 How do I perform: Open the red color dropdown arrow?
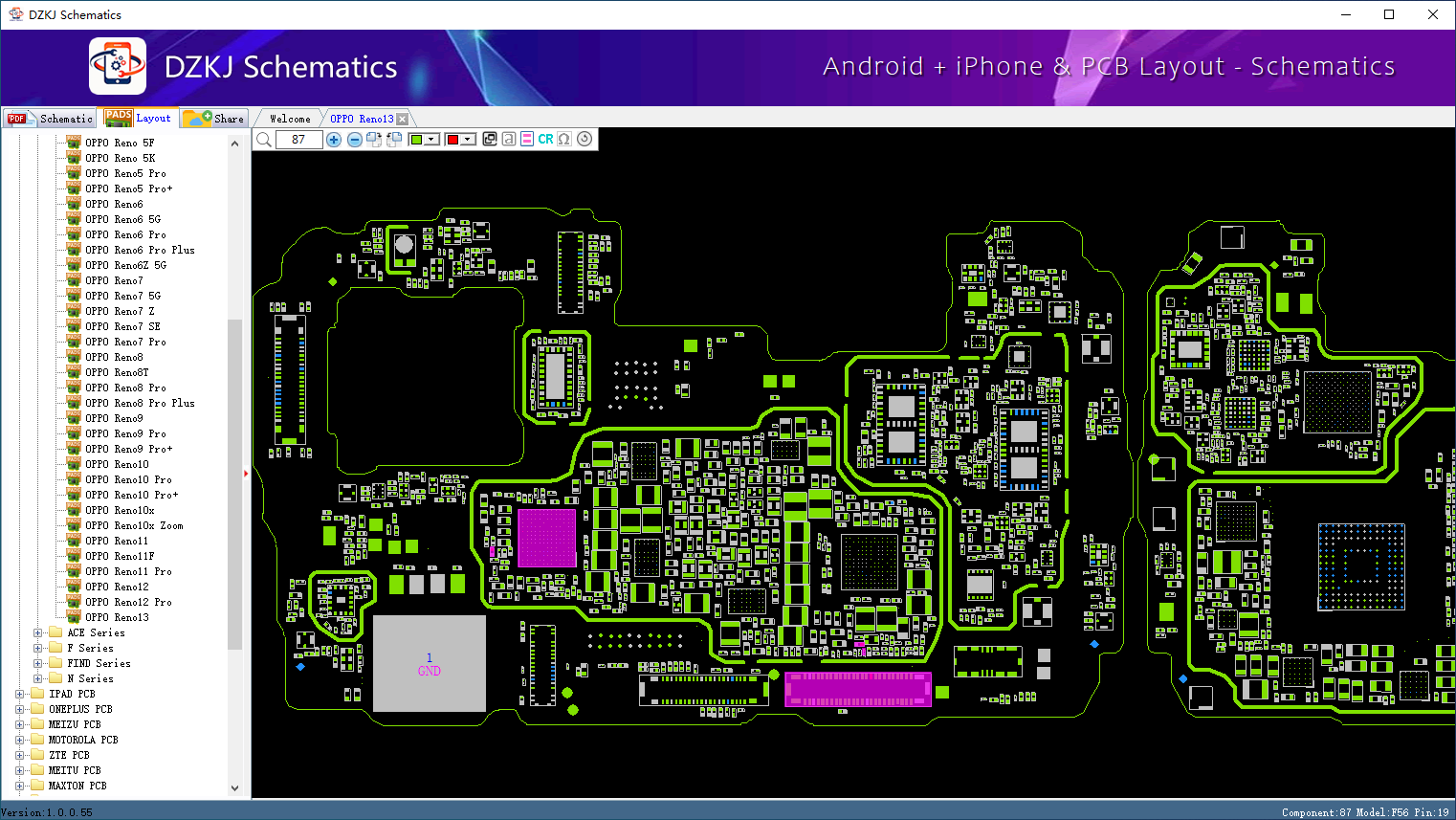tap(468, 140)
